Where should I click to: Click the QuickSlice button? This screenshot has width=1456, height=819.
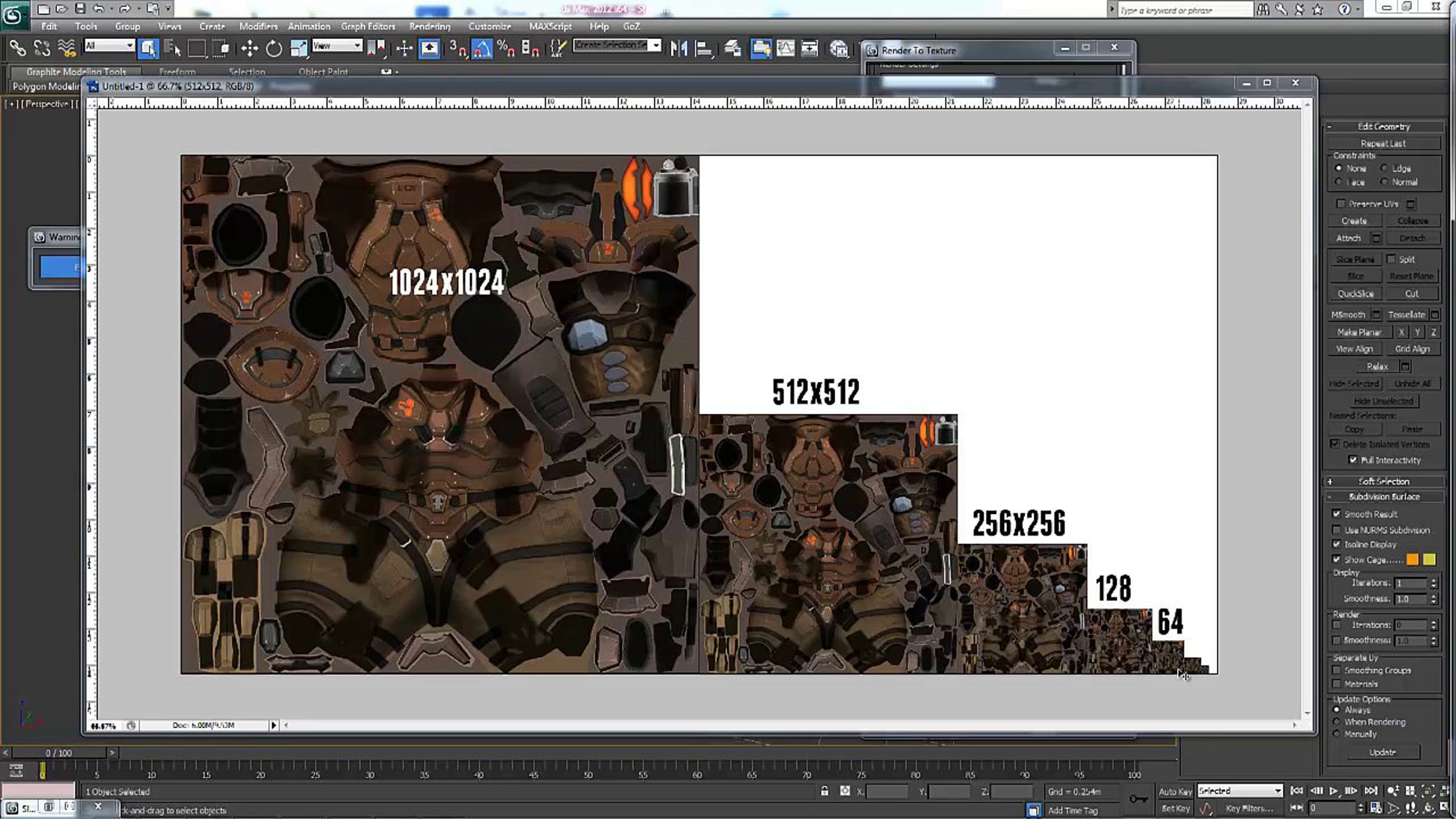1355,294
